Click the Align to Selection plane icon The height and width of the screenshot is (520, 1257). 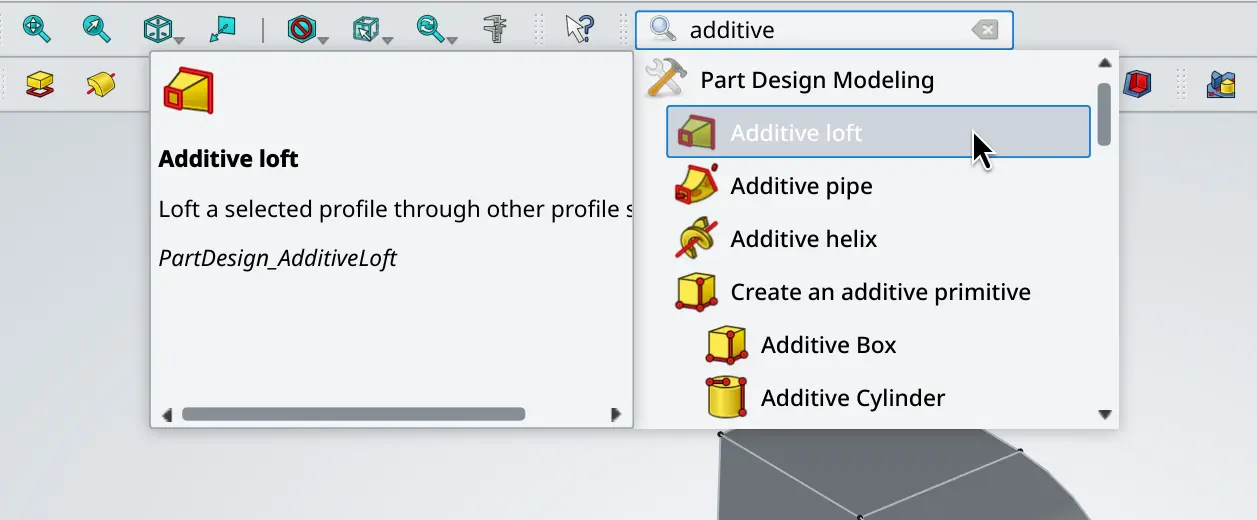tap(222, 29)
